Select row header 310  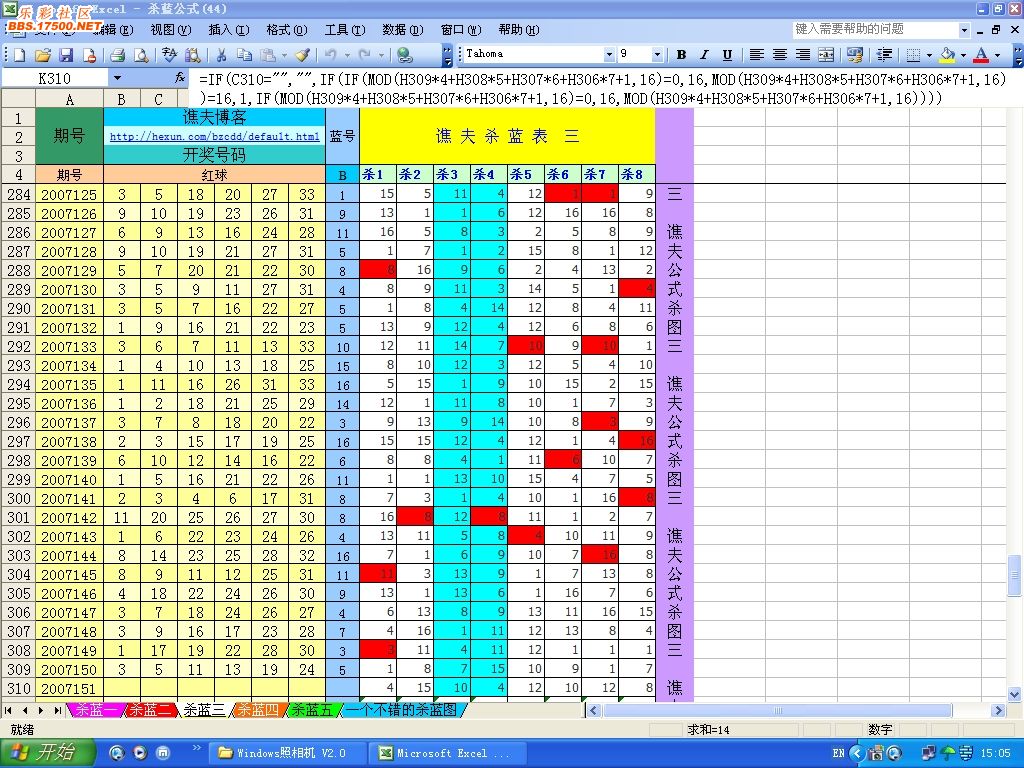coord(18,688)
